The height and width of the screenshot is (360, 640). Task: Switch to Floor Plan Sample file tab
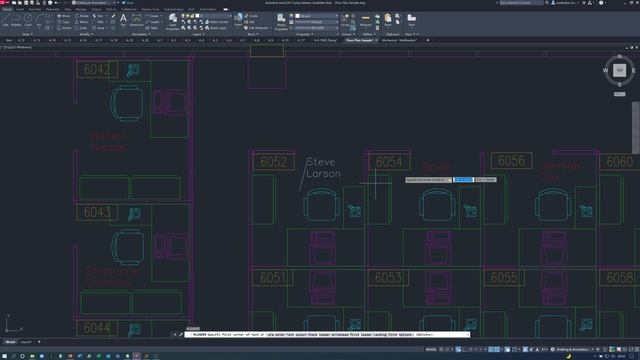(x=360, y=40)
